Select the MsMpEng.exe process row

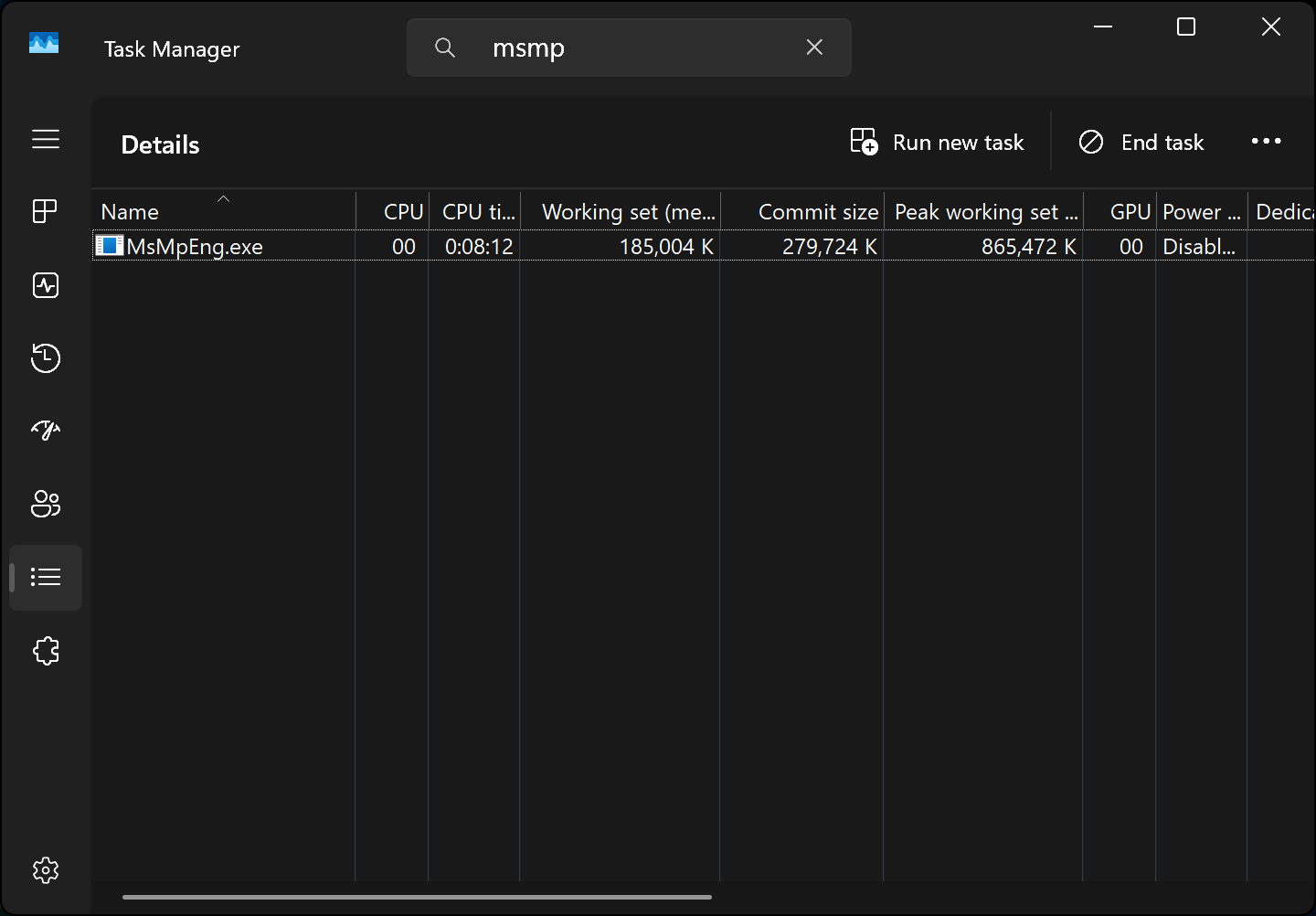tap(196, 247)
